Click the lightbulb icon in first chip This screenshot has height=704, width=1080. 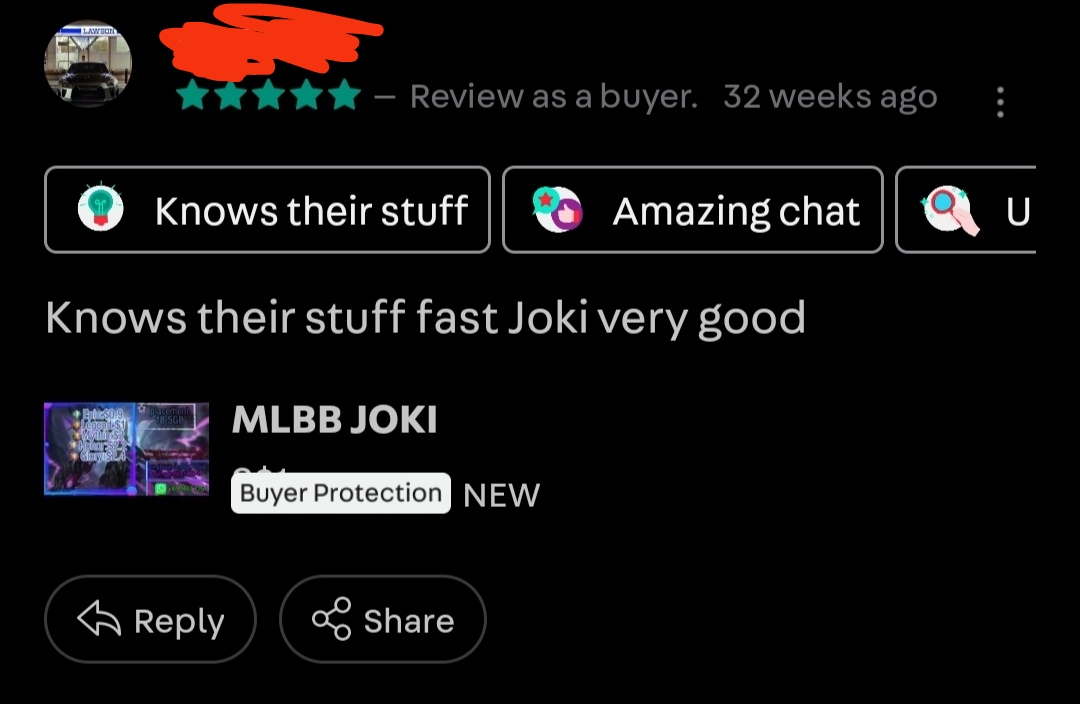point(101,207)
